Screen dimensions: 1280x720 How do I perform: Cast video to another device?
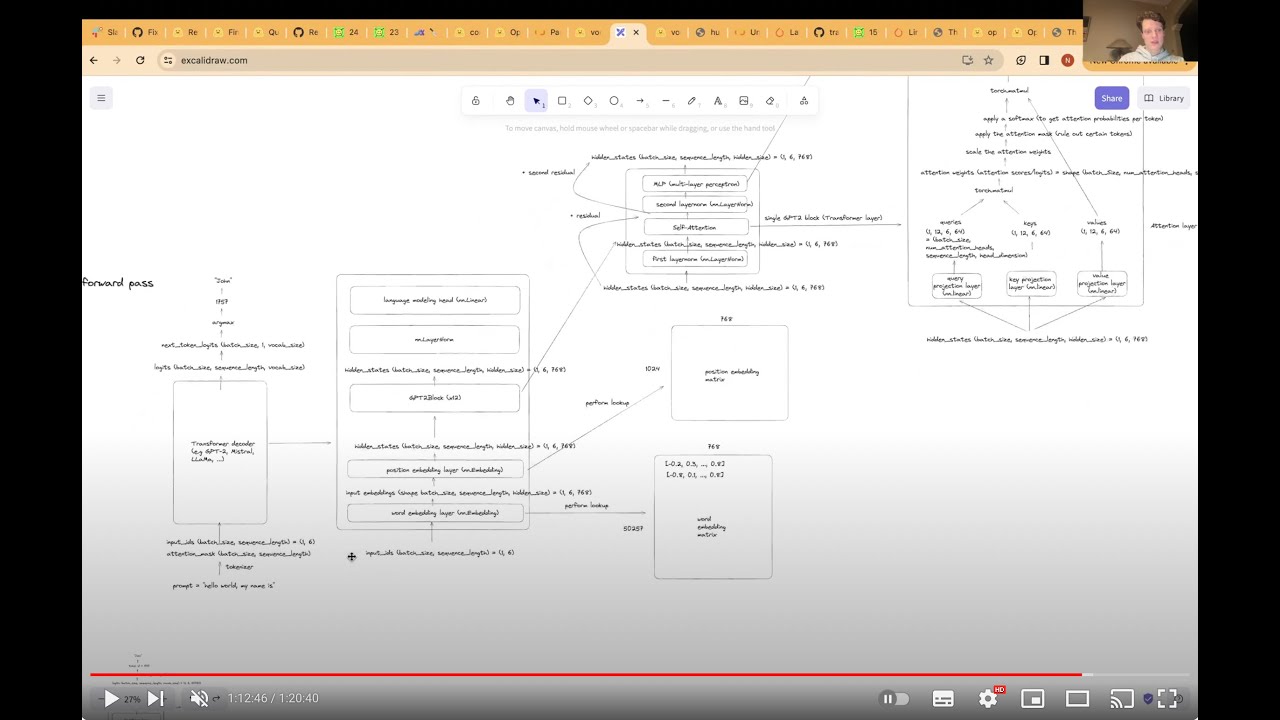(1122, 699)
